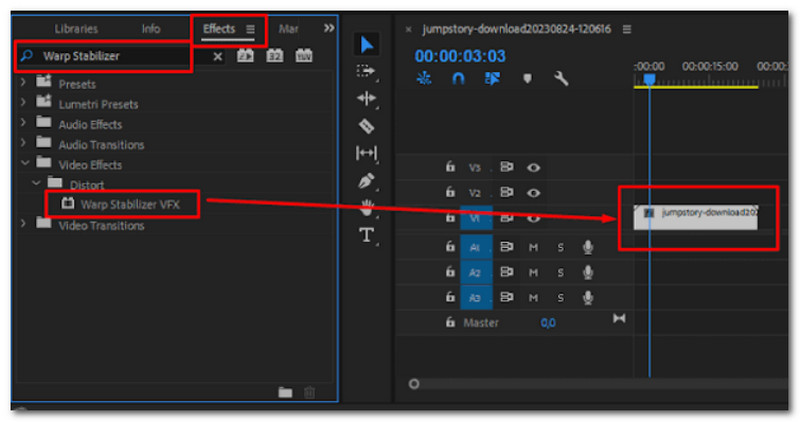Screen dimensions: 800x422
Task: Filter by YUV Effects icon
Action: coord(304,56)
